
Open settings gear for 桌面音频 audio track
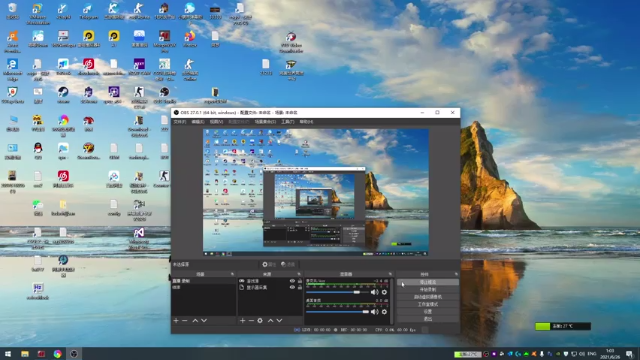384,312
